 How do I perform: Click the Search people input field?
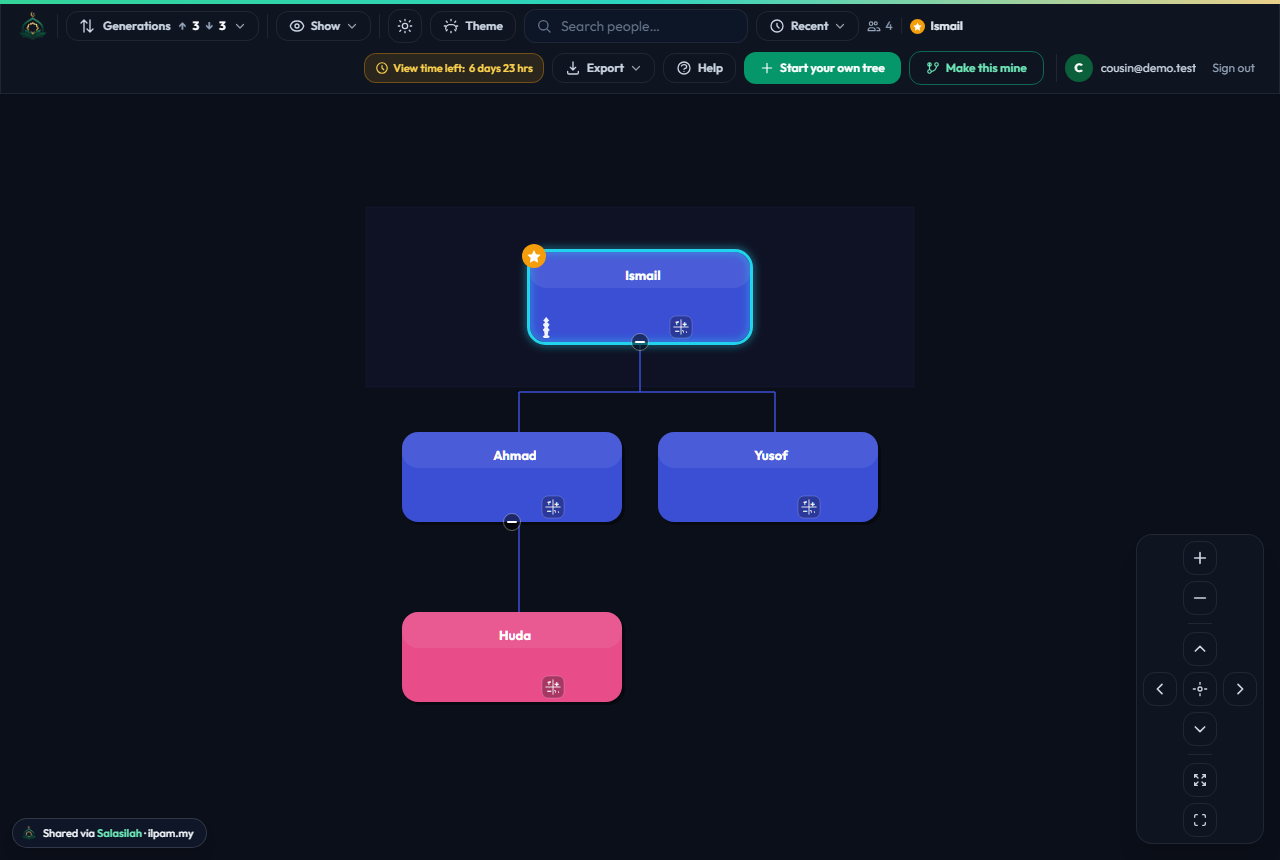click(x=636, y=26)
